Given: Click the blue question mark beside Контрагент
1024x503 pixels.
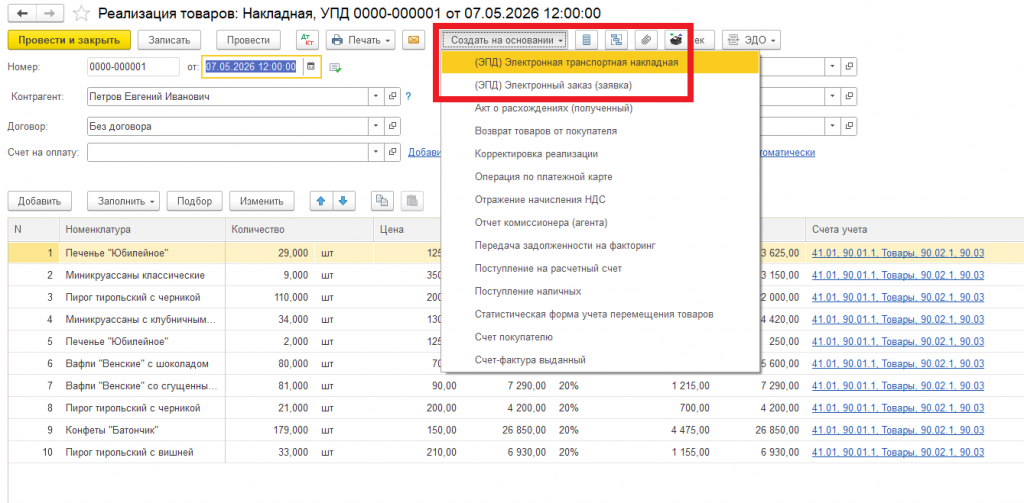Looking at the screenshot, I should coord(408,97).
